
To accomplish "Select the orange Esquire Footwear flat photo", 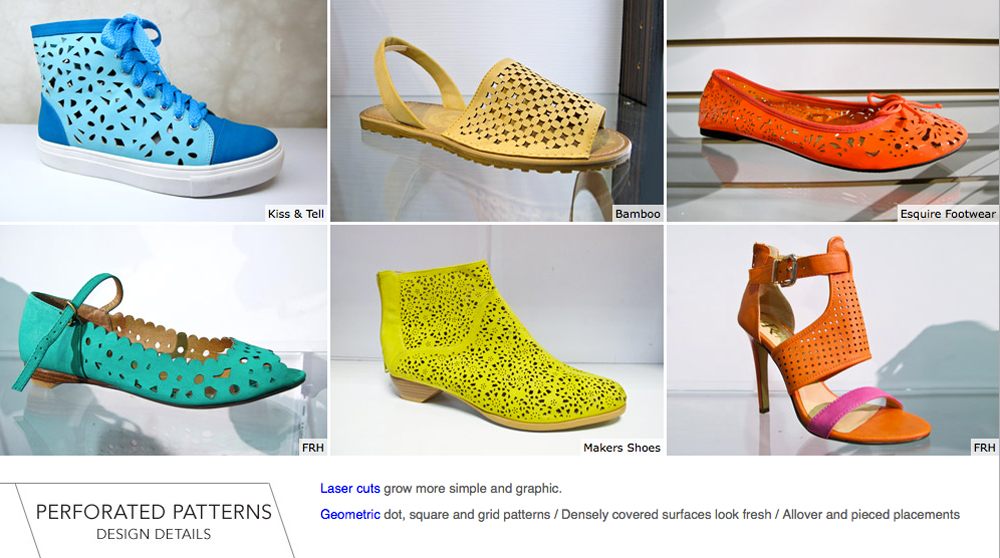I will click(x=833, y=111).
